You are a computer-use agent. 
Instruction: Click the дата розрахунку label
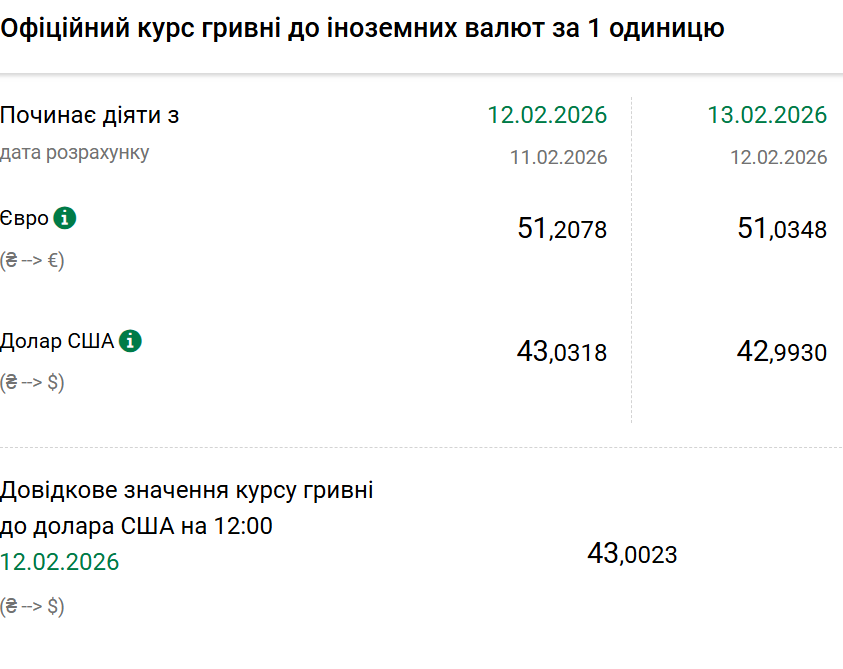[x=75, y=153]
